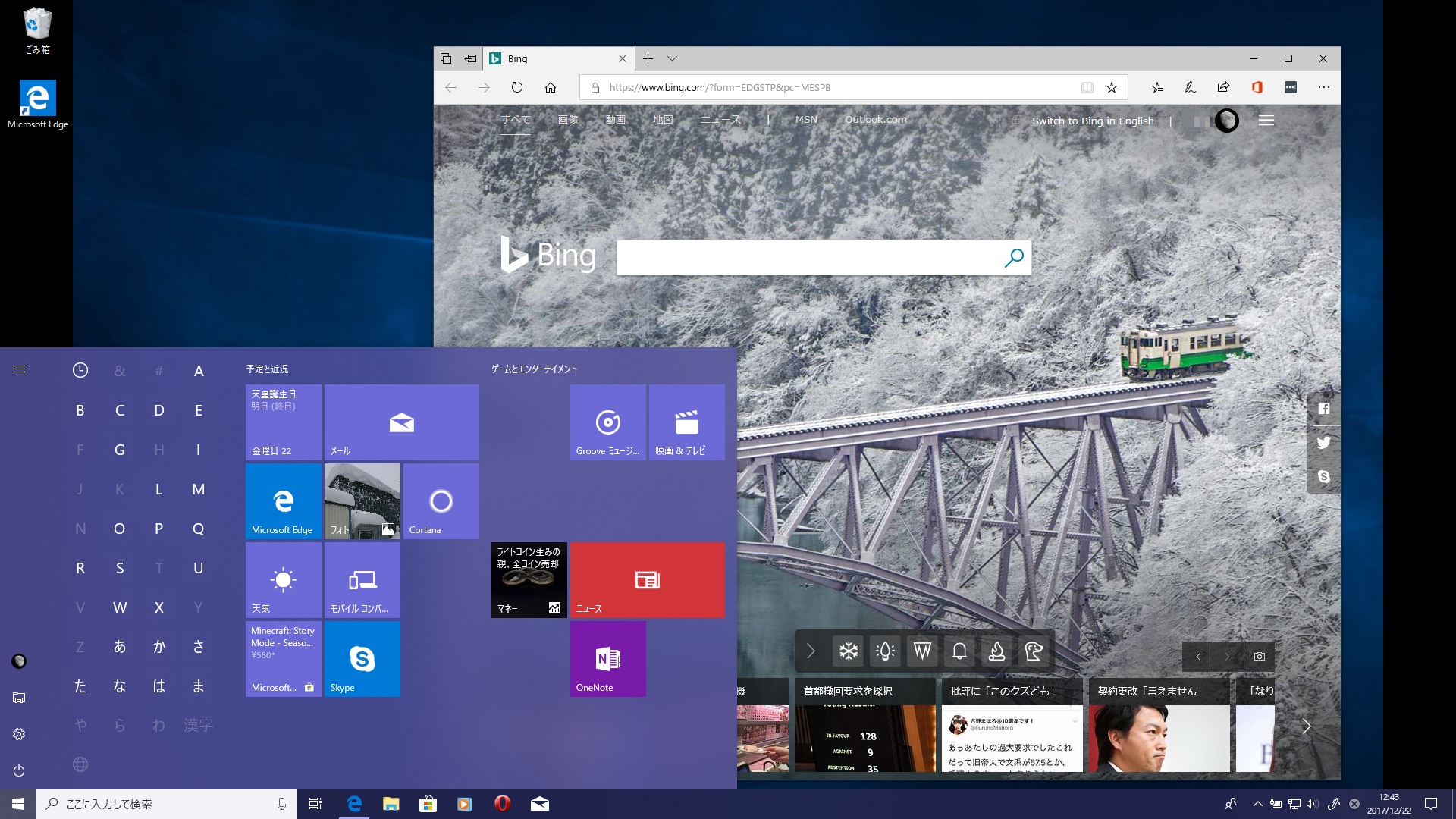Select the ニュース tab on Bing
Image resolution: width=1456 pixels, height=819 pixels.
click(x=720, y=119)
